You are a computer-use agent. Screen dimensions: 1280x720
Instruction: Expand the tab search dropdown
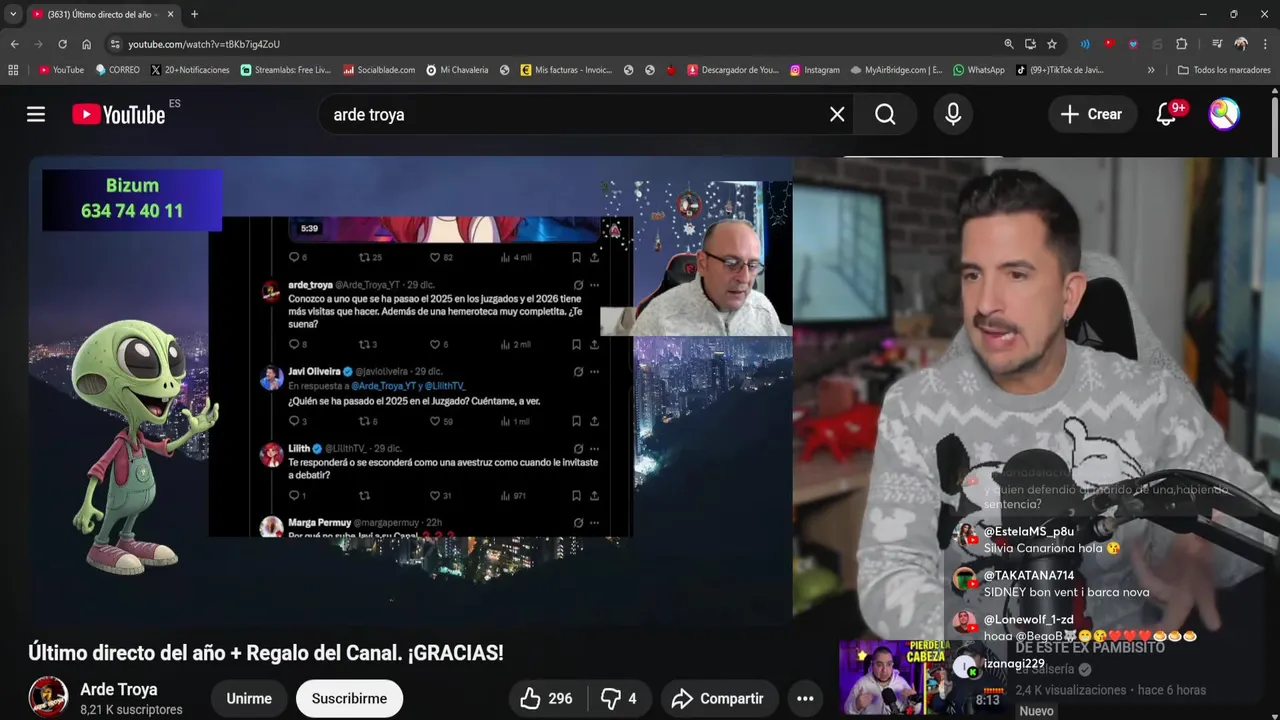[x=12, y=14]
